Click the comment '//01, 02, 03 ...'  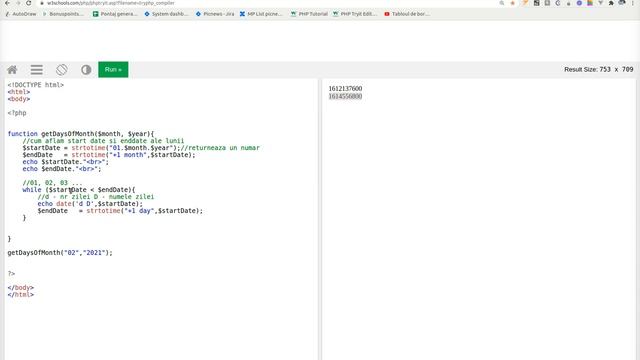click(x=52, y=183)
